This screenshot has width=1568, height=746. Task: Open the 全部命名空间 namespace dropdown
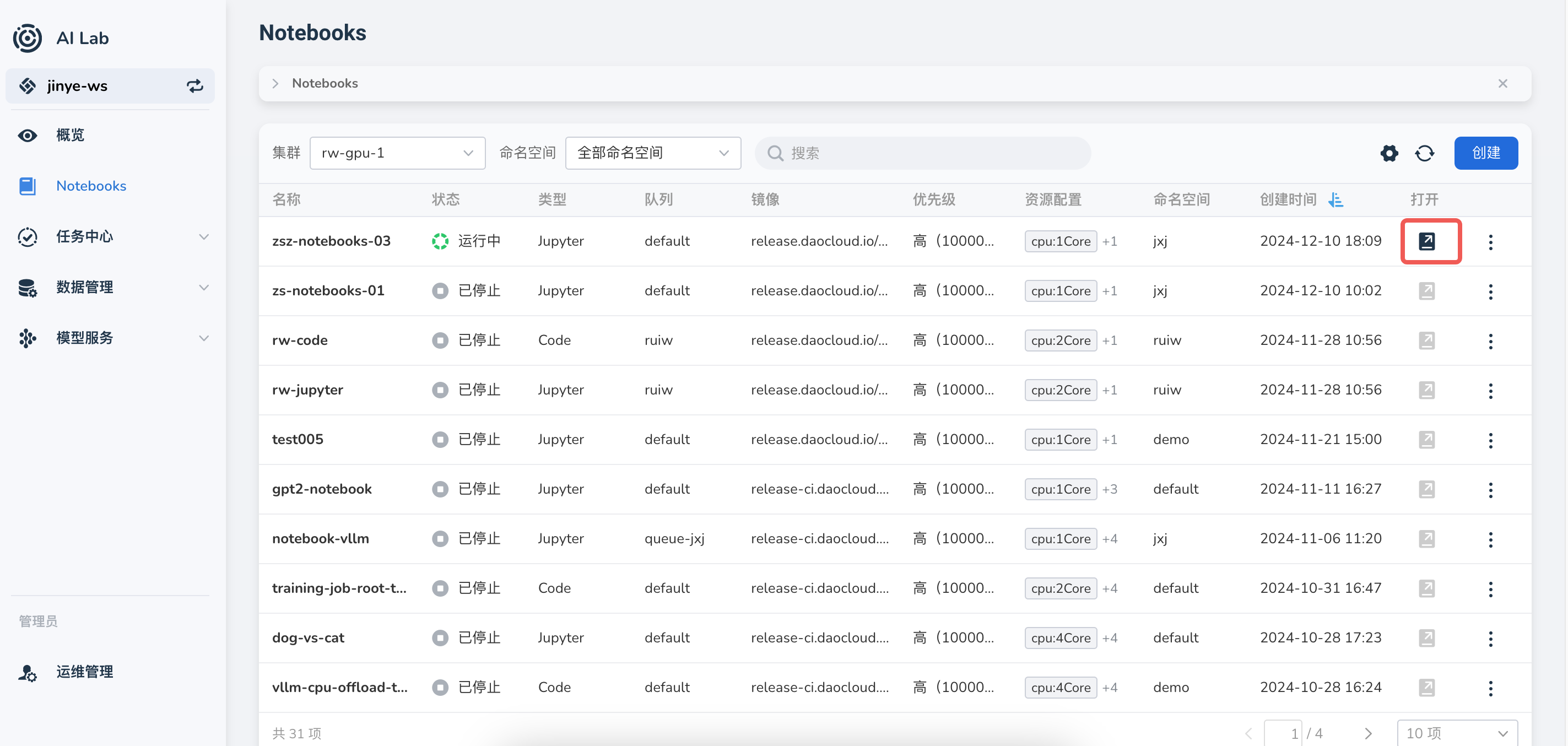click(x=652, y=153)
